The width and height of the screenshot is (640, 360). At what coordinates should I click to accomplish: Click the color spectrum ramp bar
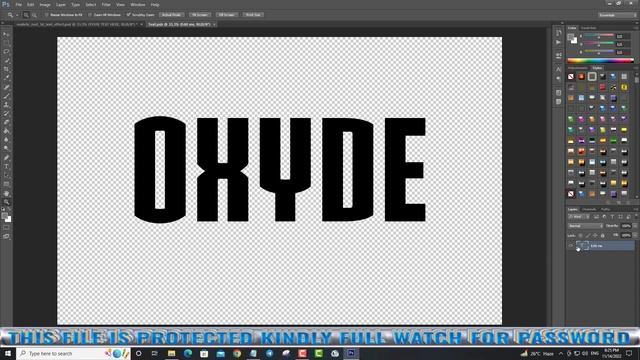tap(600, 60)
